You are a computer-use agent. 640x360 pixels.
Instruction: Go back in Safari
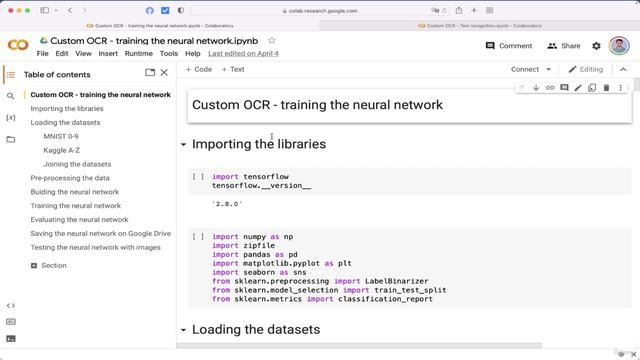[x=70, y=10]
